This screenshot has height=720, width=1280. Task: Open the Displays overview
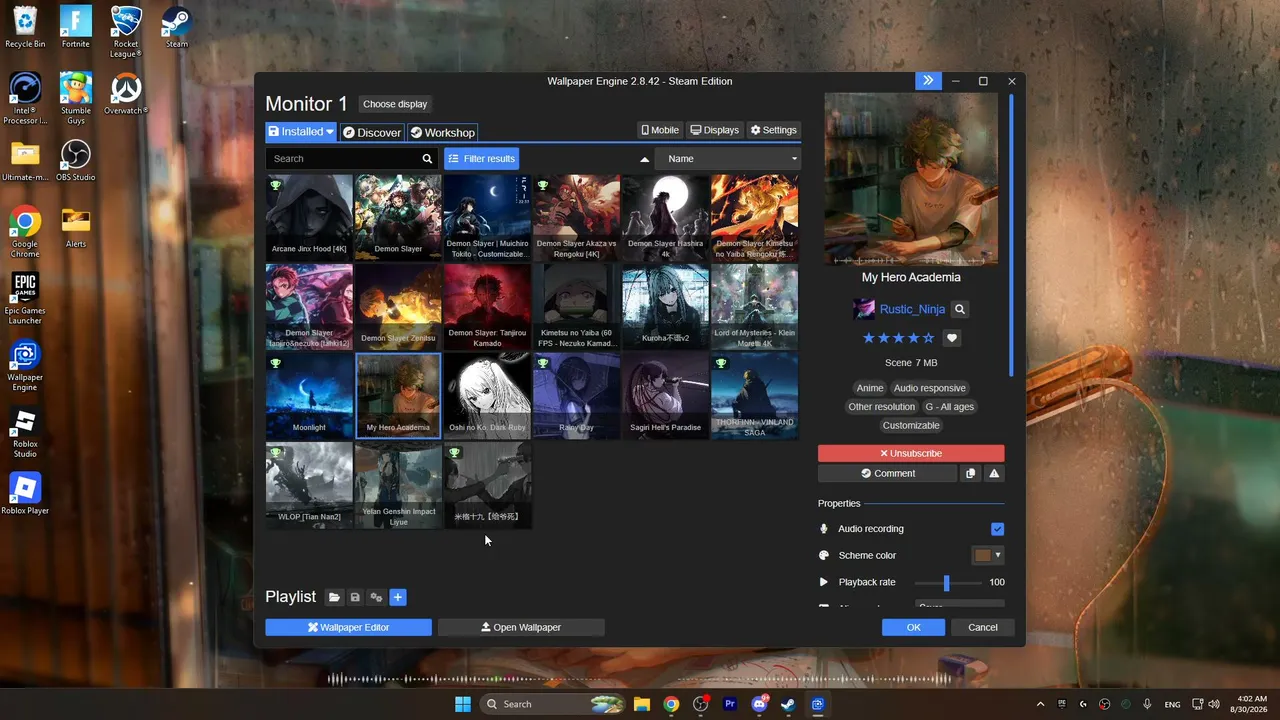coord(715,130)
